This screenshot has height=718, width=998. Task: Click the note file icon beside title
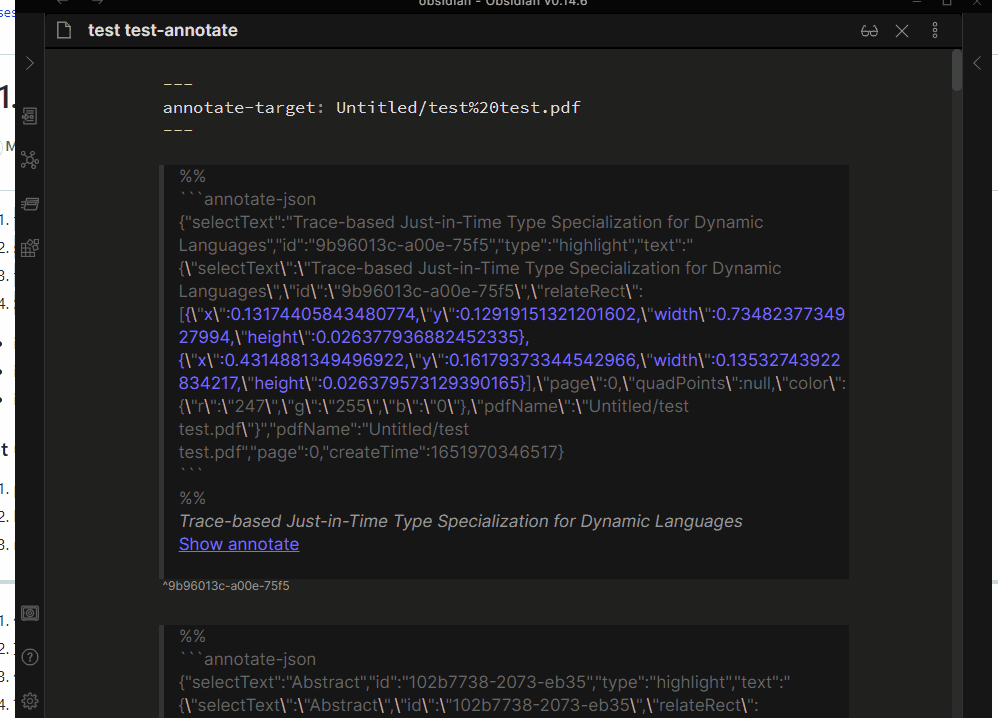[64, 30]
